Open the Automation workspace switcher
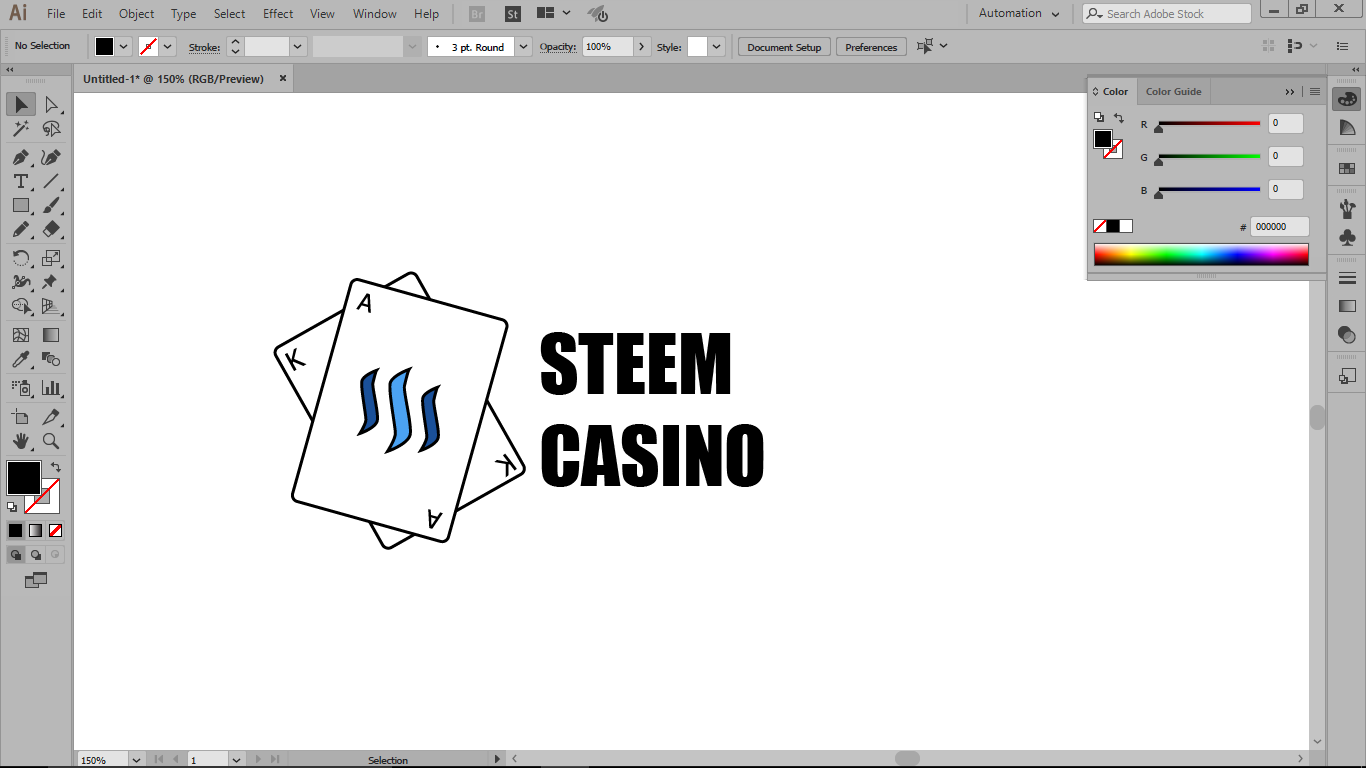The height and width of the screenshot is (768, 1366). 1019,13
